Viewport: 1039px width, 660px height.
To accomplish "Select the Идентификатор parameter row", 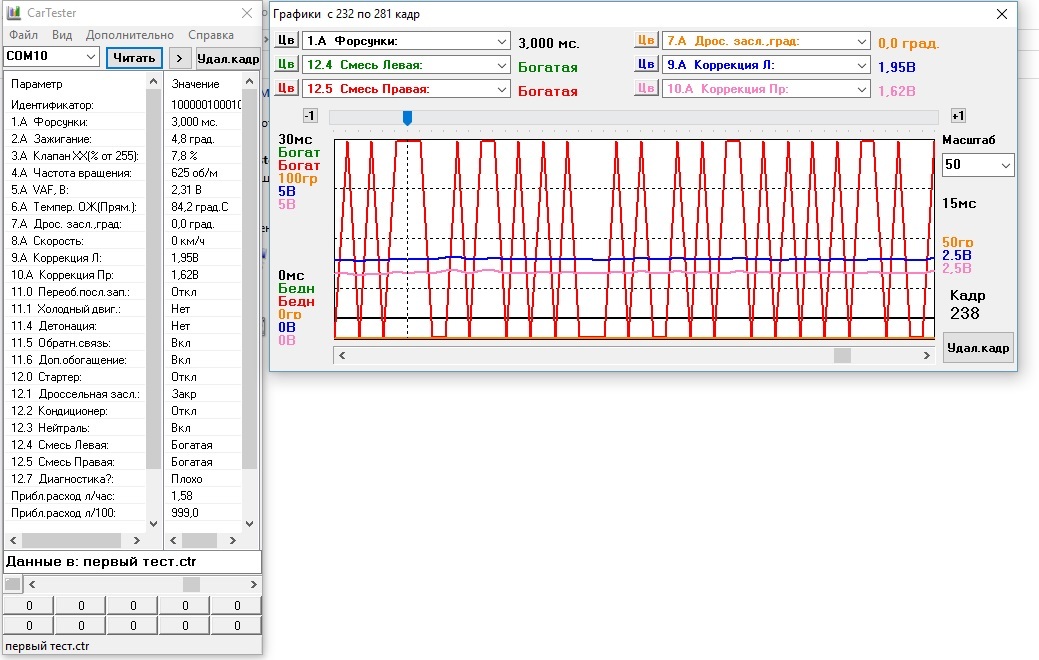I will (76, 105).
